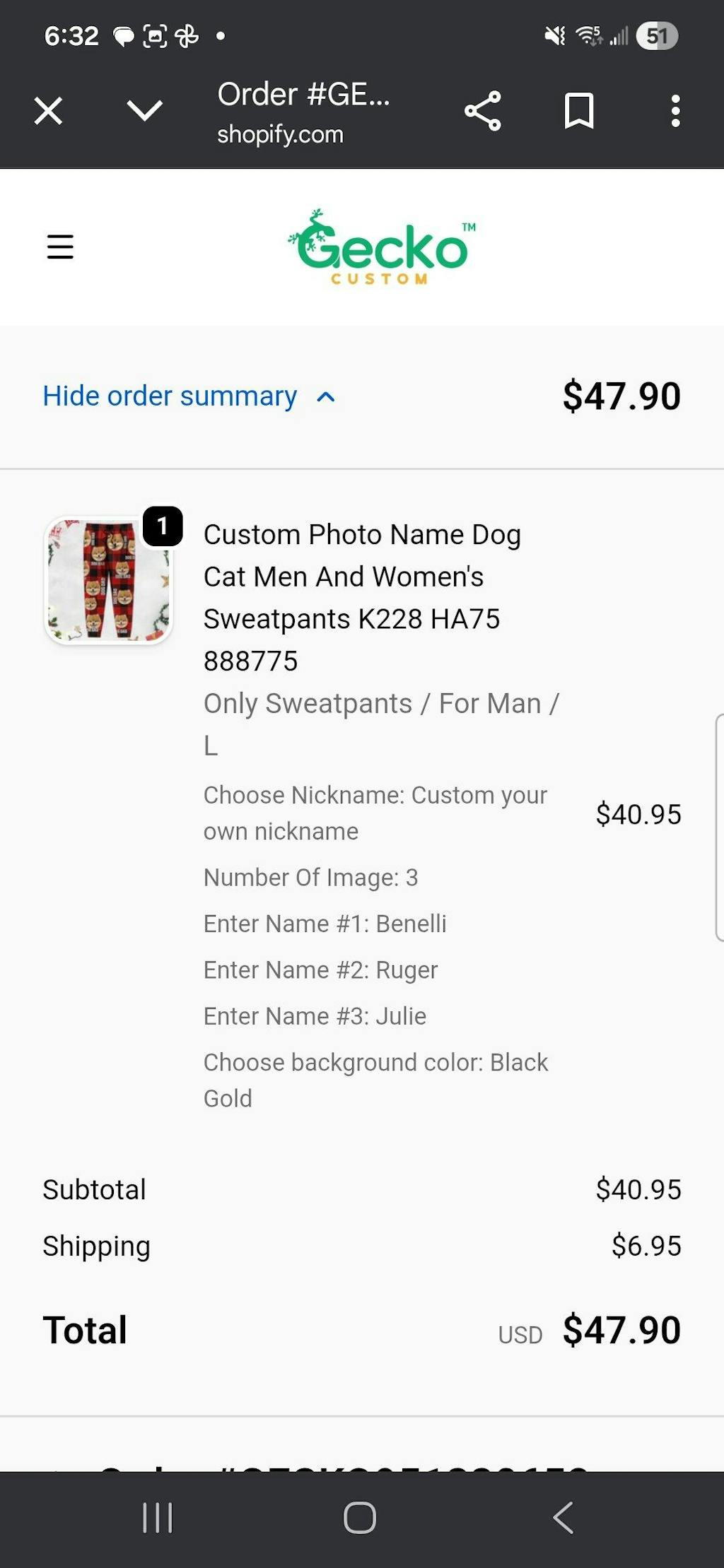724x1568 pixels.
Task: Tap the quantity badge on product image
Action: [163, 526]
